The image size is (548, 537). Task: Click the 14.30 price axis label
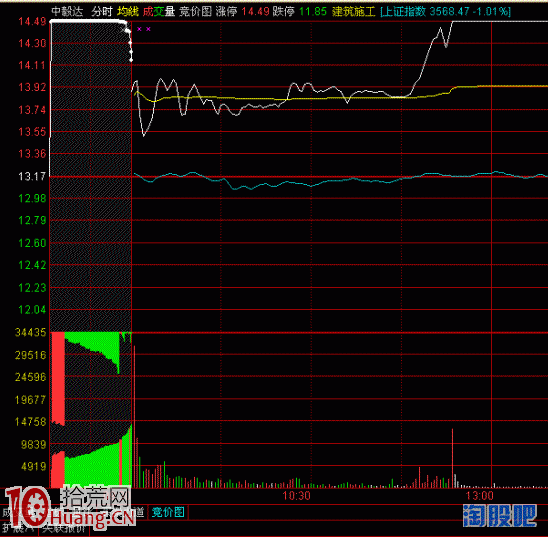(32, 43)
